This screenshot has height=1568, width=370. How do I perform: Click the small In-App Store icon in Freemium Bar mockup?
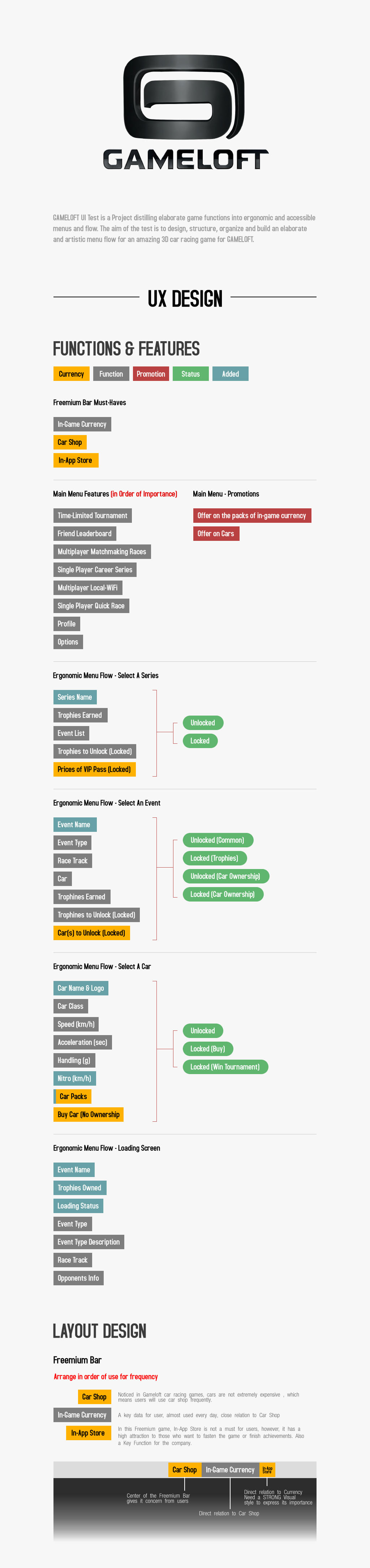267,1469
